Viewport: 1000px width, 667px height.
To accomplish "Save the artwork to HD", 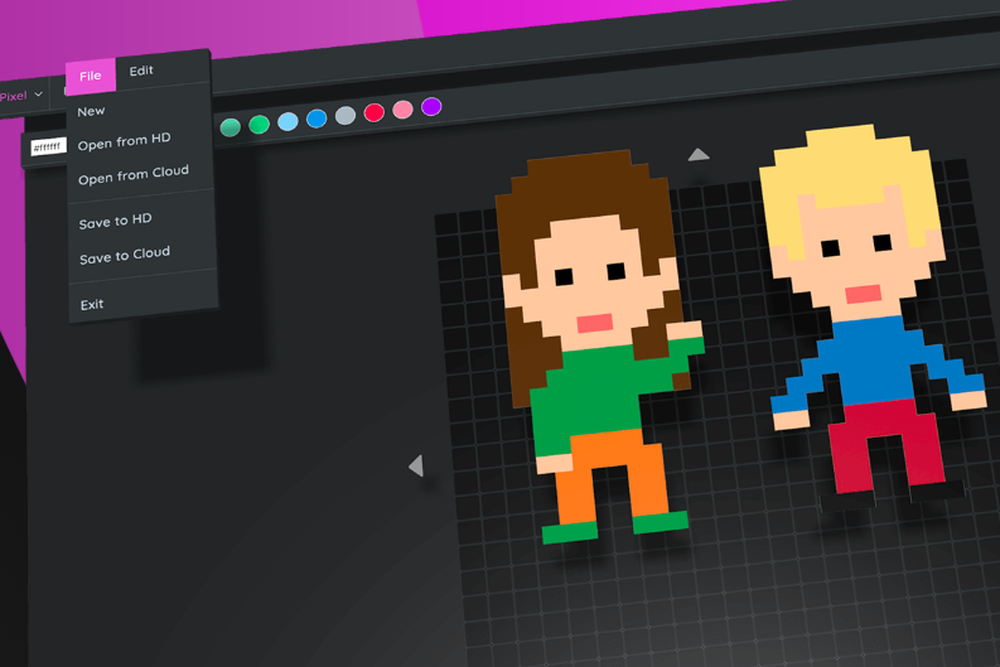I will point(112,222).
